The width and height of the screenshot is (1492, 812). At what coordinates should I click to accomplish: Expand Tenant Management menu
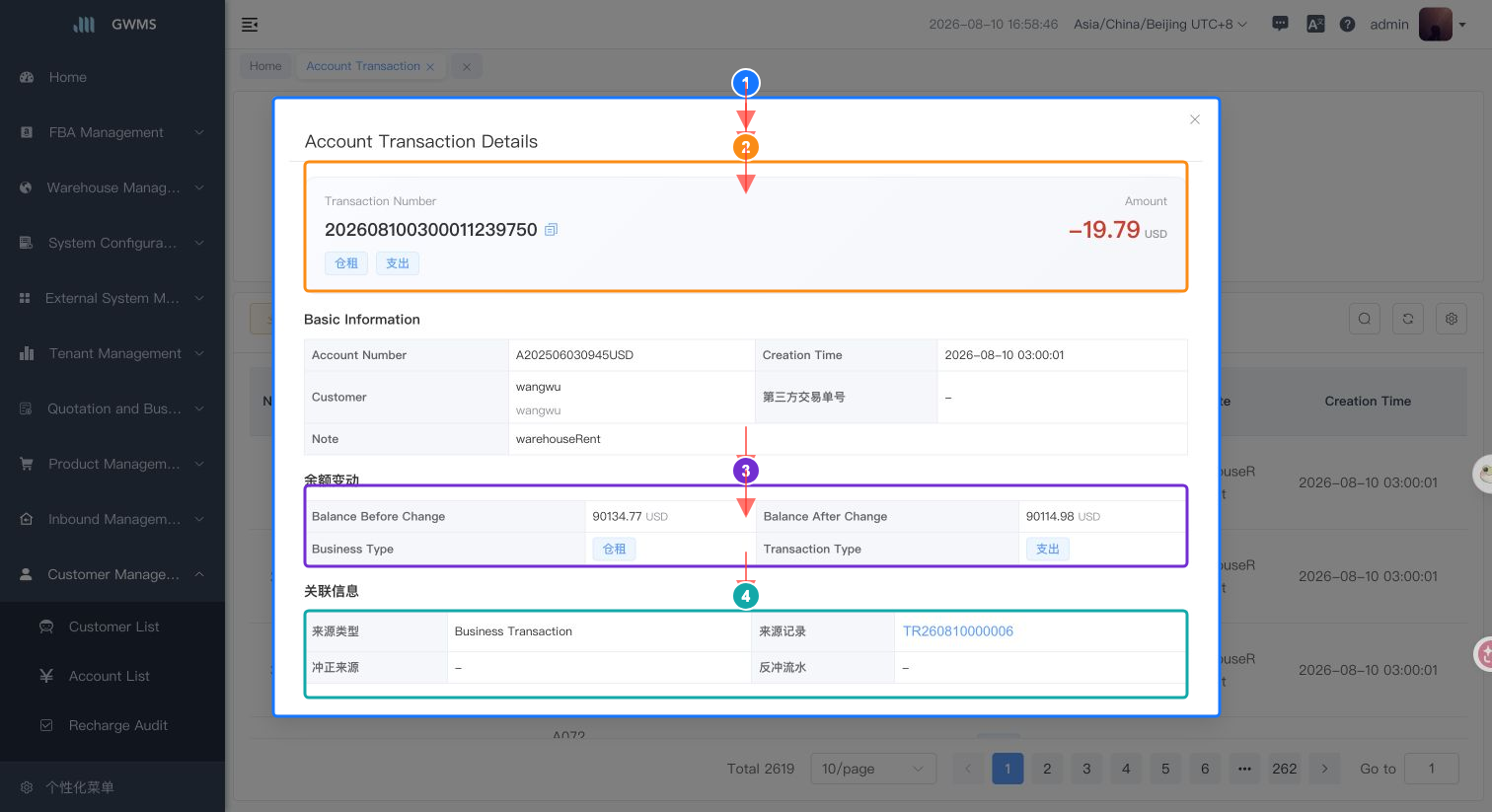[112, 353]
